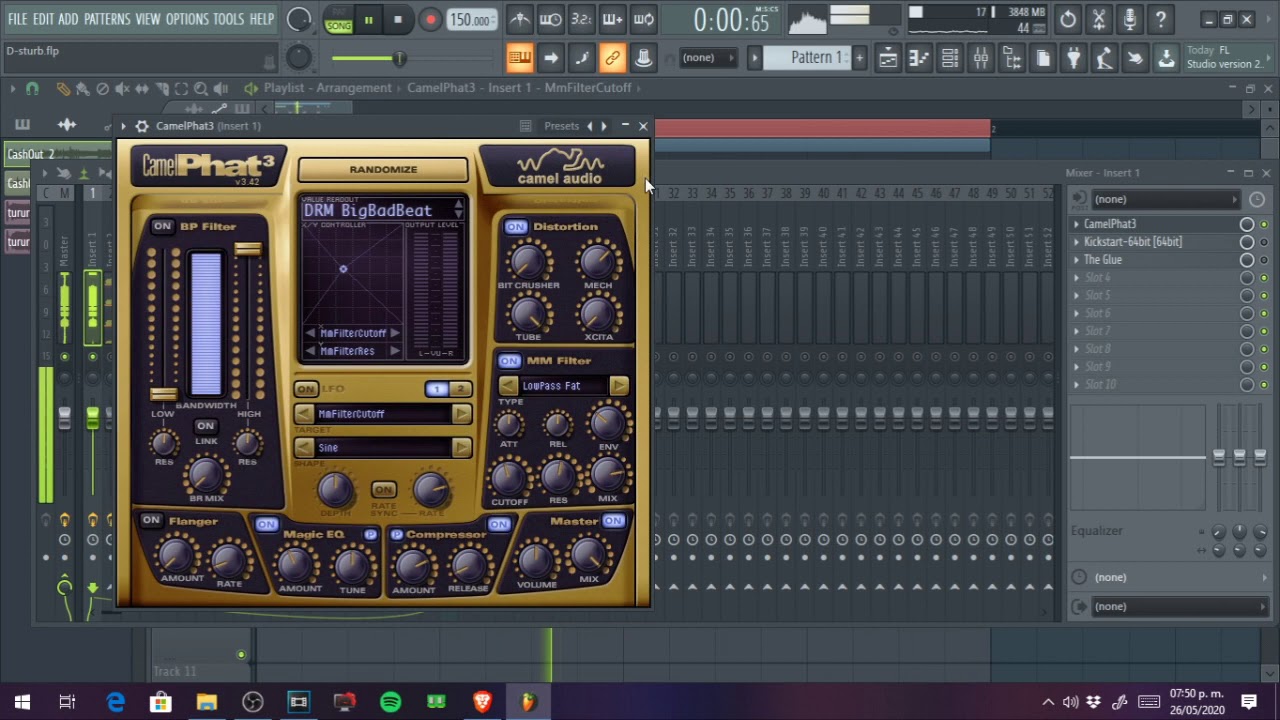Toggle the metronome icon
The image size is (1280, 720).
[519, 19]
